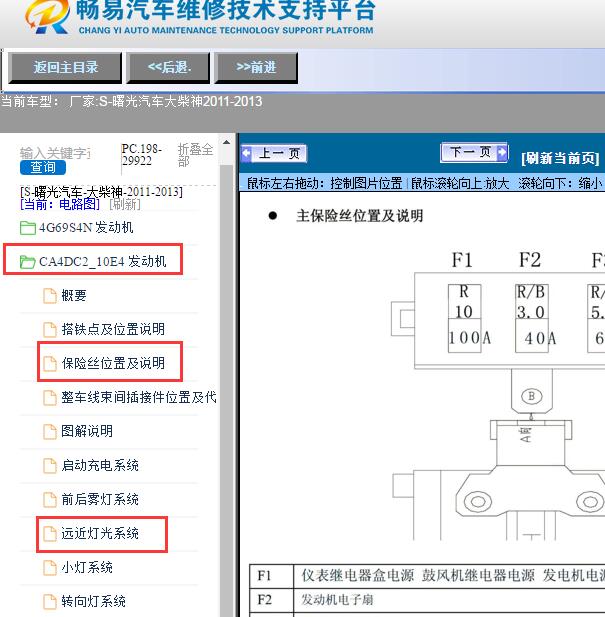
Task: Click the F2 40A fuse in diagram
Action: 532,318
